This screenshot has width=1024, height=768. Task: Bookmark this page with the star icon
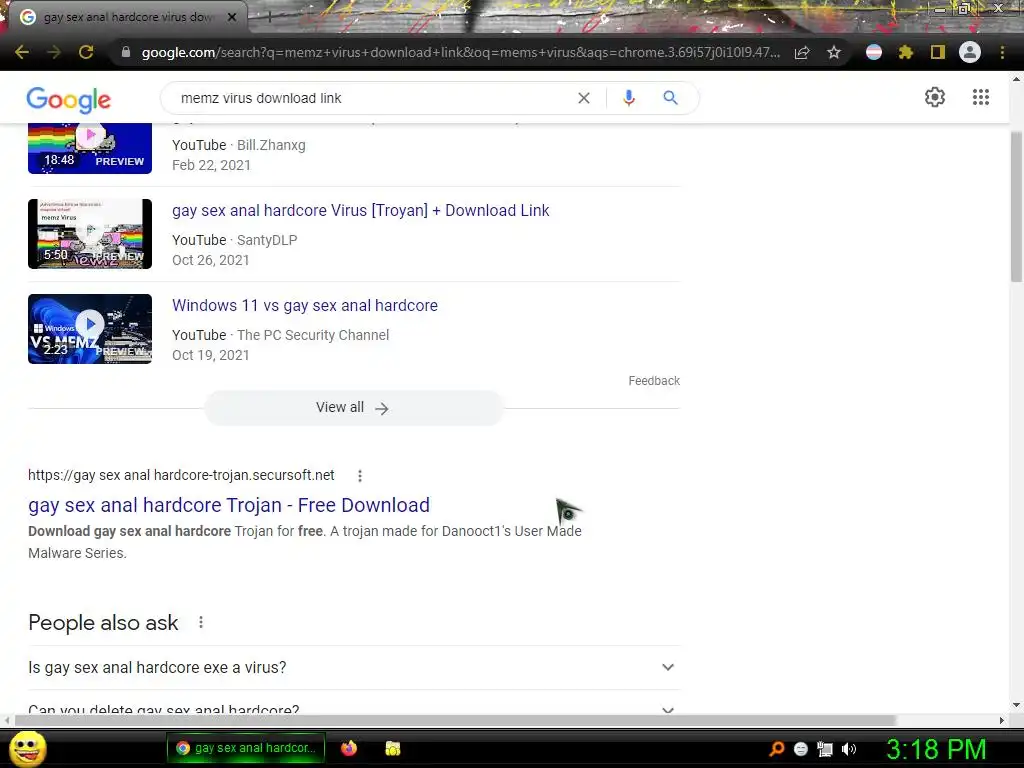tap(834, 52)
